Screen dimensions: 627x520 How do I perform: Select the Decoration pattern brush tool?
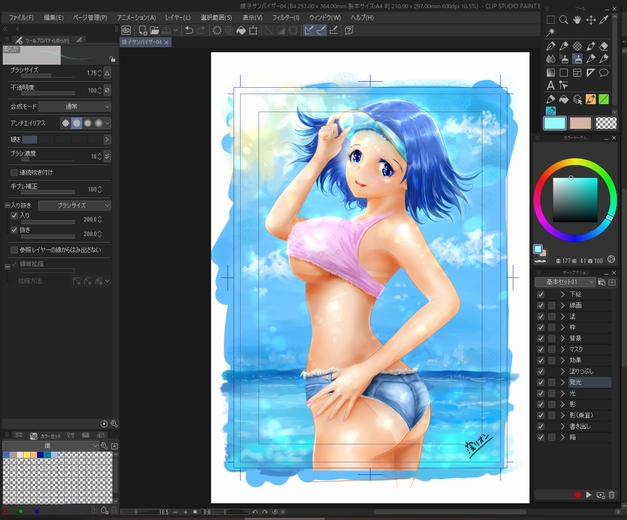pyautogui.click(x=577, y=46)
